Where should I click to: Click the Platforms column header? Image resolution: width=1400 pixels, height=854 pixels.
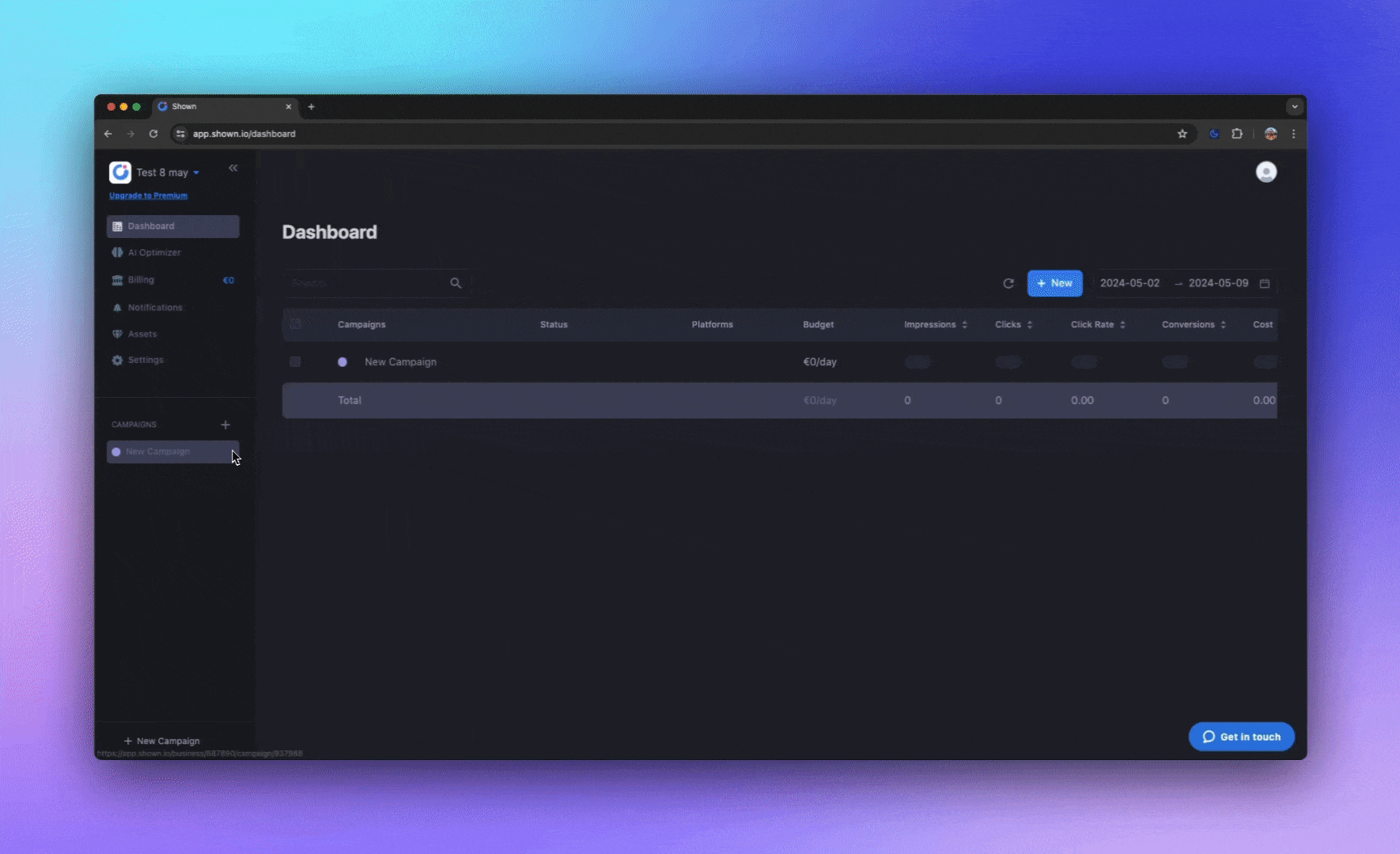tap(712, 325)
